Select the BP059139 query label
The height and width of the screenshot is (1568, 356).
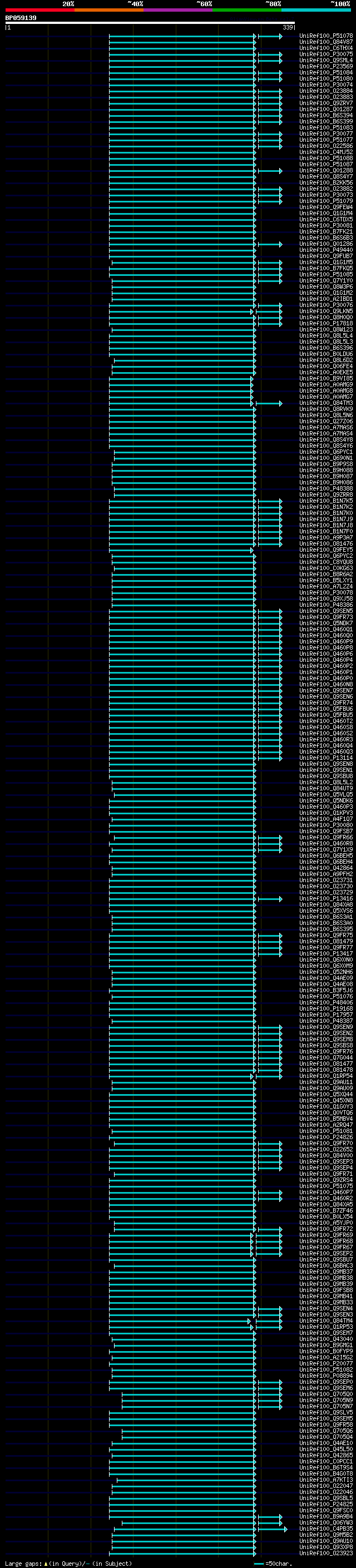21,18
